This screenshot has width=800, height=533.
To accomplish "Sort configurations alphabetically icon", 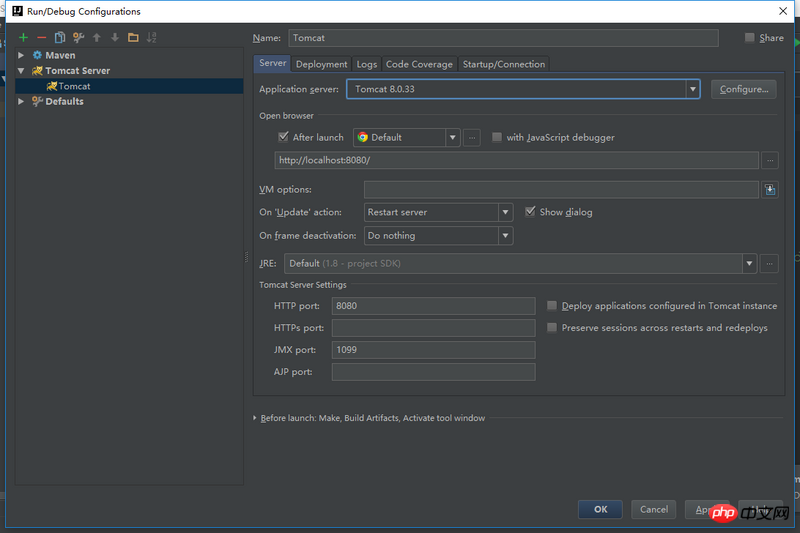I will click(x=152, y=37).
